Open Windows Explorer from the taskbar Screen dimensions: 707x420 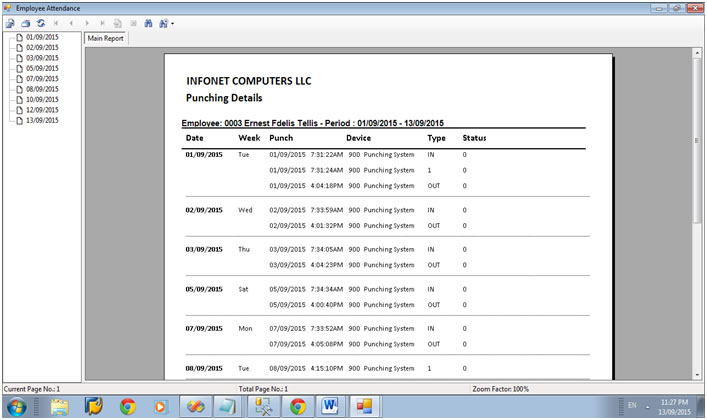(x=60, y=407)
